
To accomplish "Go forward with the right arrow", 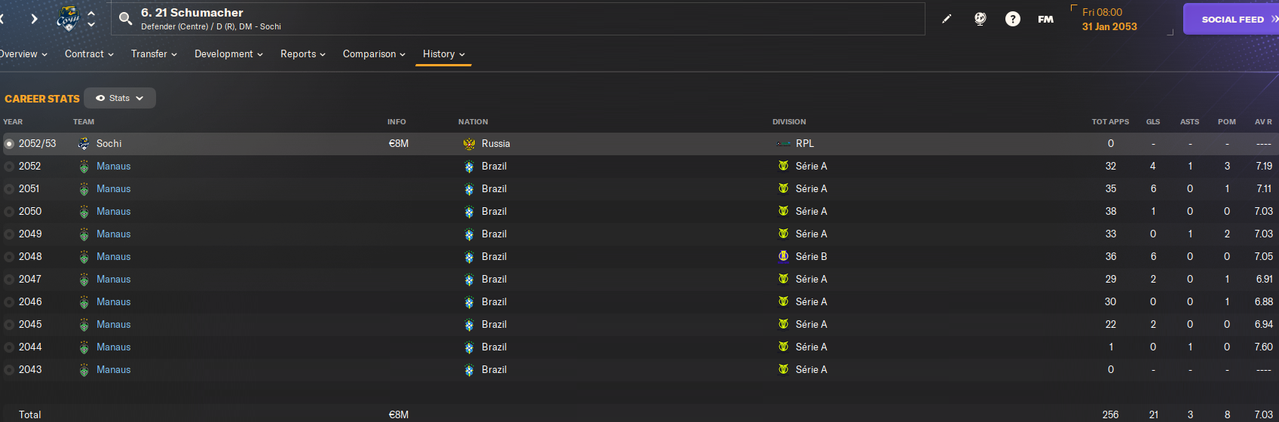I will [34, 18].
